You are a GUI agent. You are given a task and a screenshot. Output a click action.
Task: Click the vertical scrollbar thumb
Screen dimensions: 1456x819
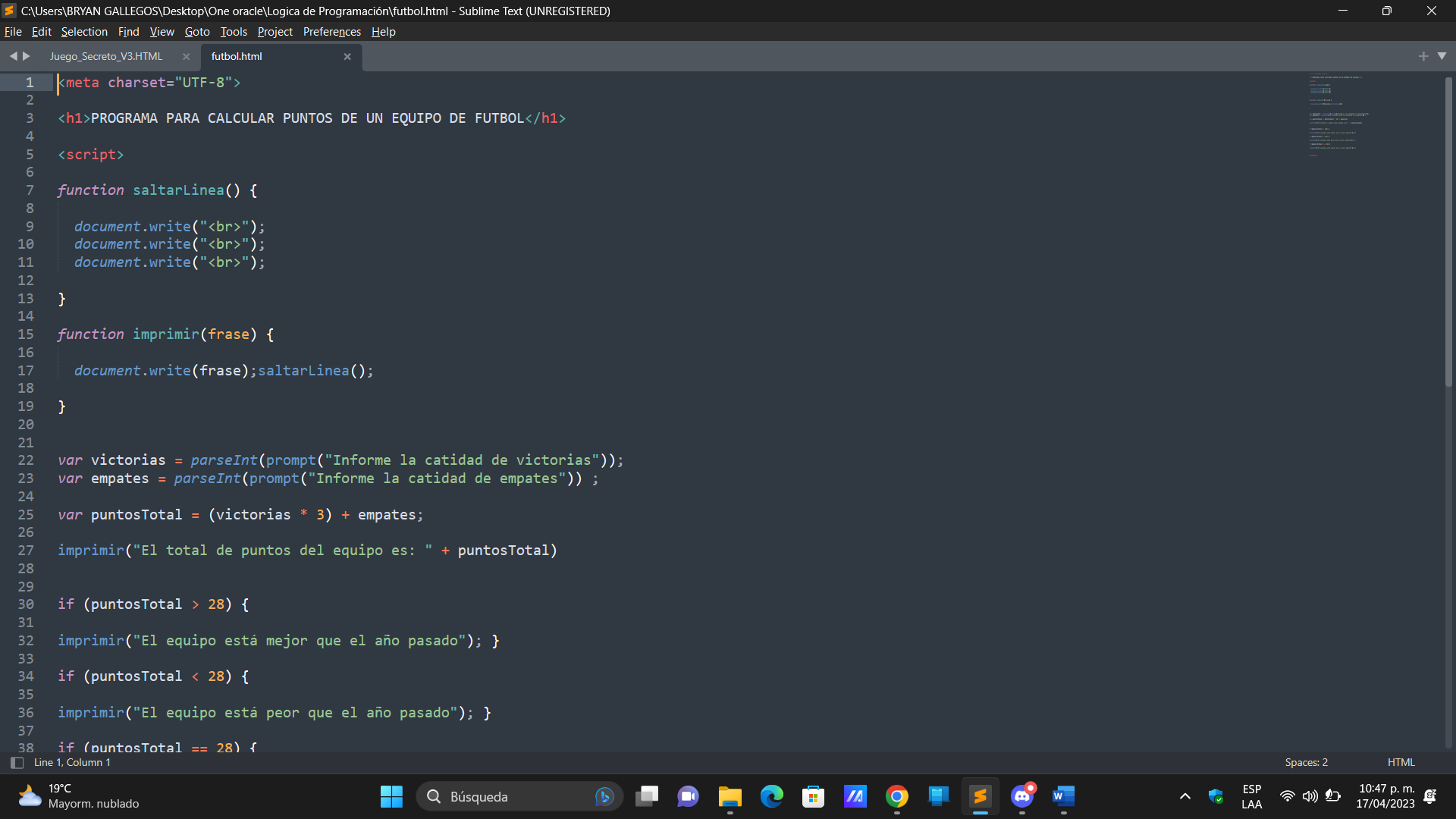pos(1448,231)
